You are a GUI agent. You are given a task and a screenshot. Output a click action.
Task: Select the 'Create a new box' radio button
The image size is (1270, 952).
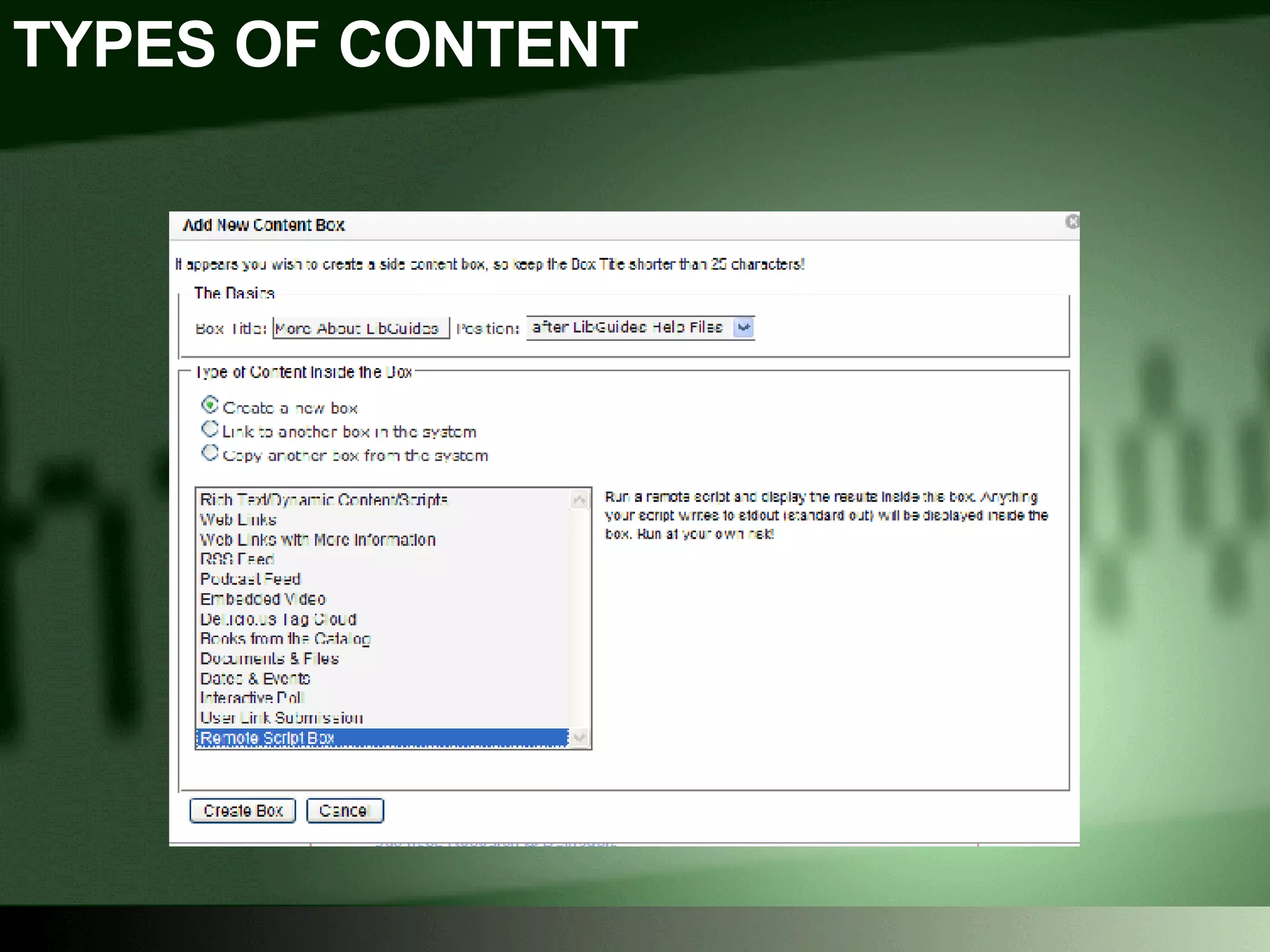point(210,405)
